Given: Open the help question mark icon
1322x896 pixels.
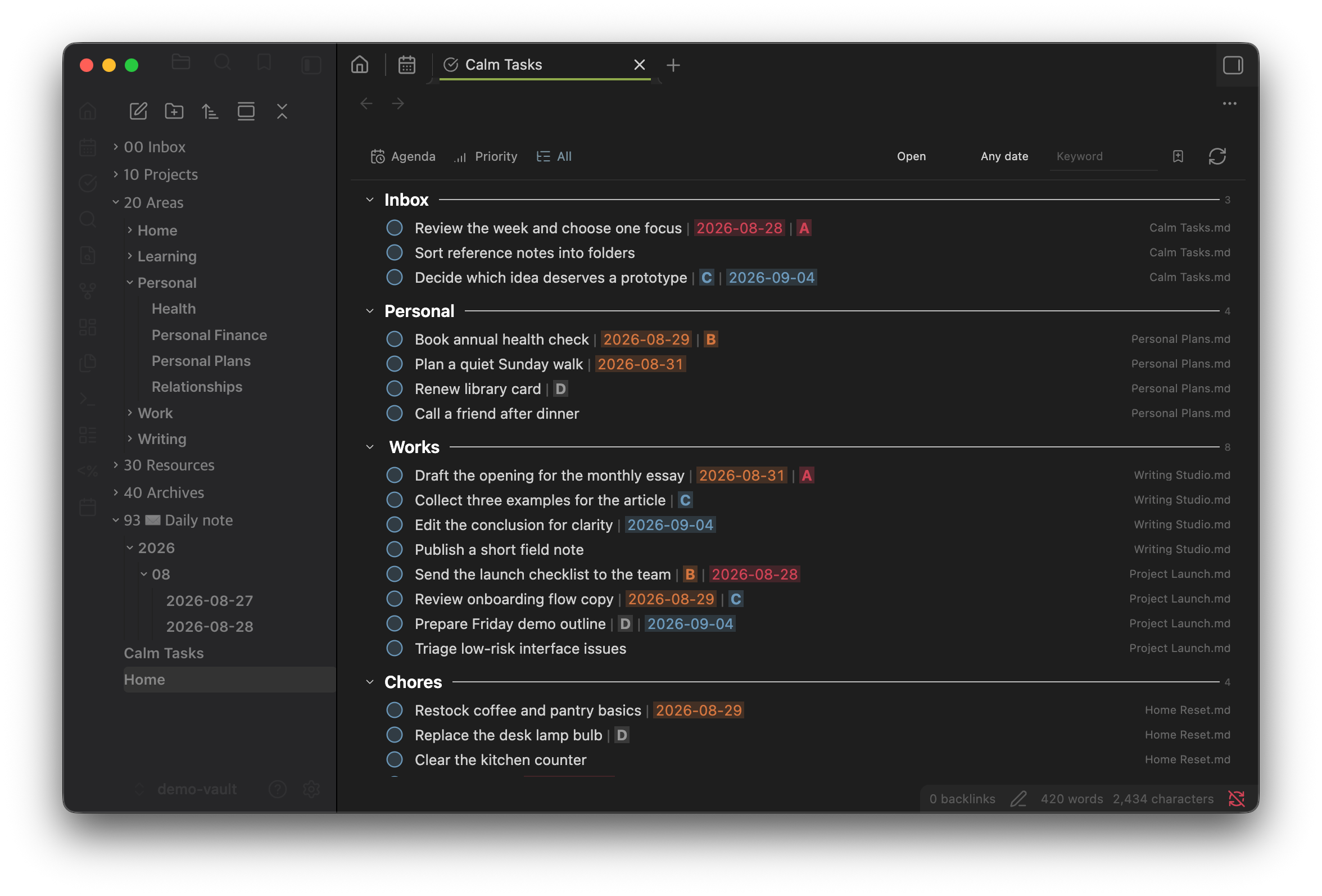Looking at the screenshot, I should pos(278,789).
